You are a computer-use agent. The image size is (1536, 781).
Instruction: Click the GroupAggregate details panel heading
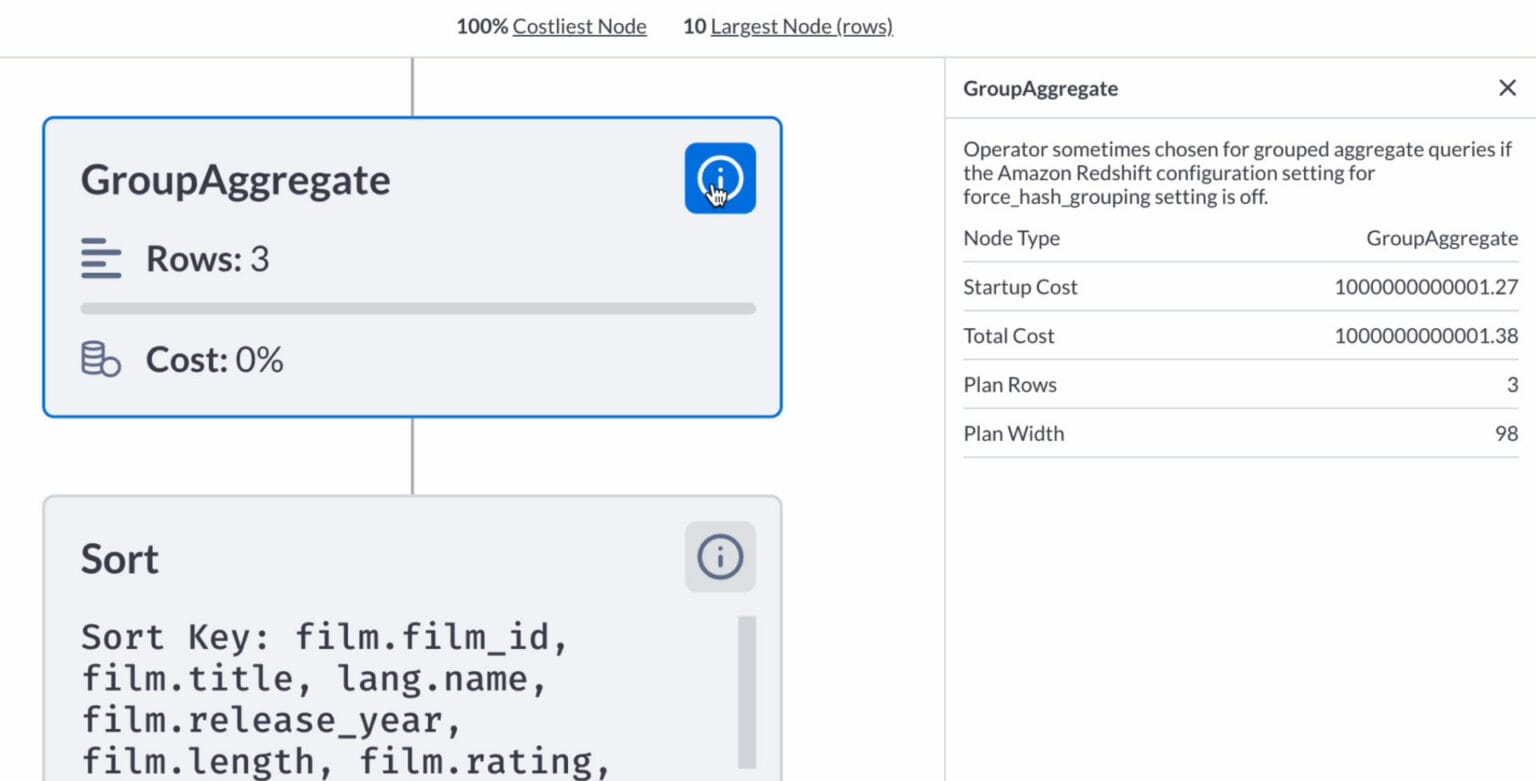1040,89
